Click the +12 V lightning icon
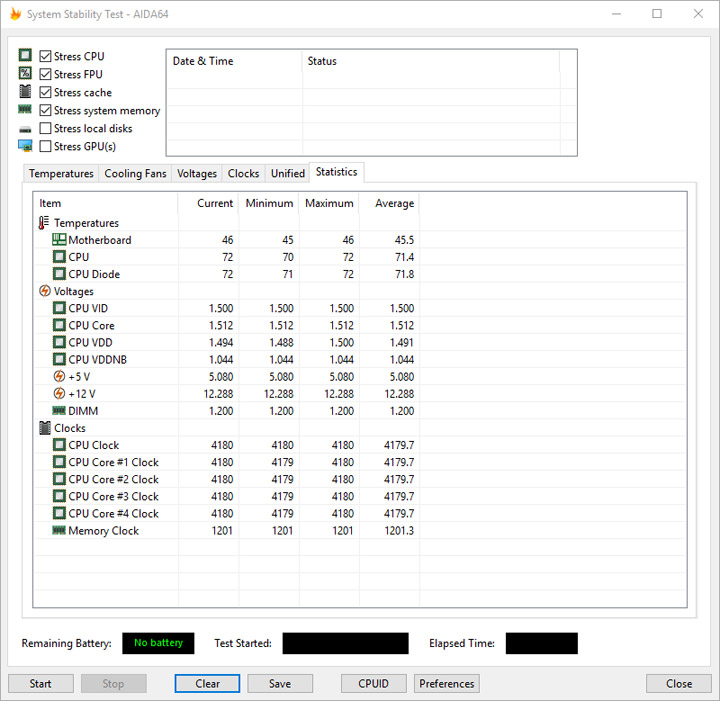Image resolution: width=720 pixels, height=701 pixels. coord(59,393)
